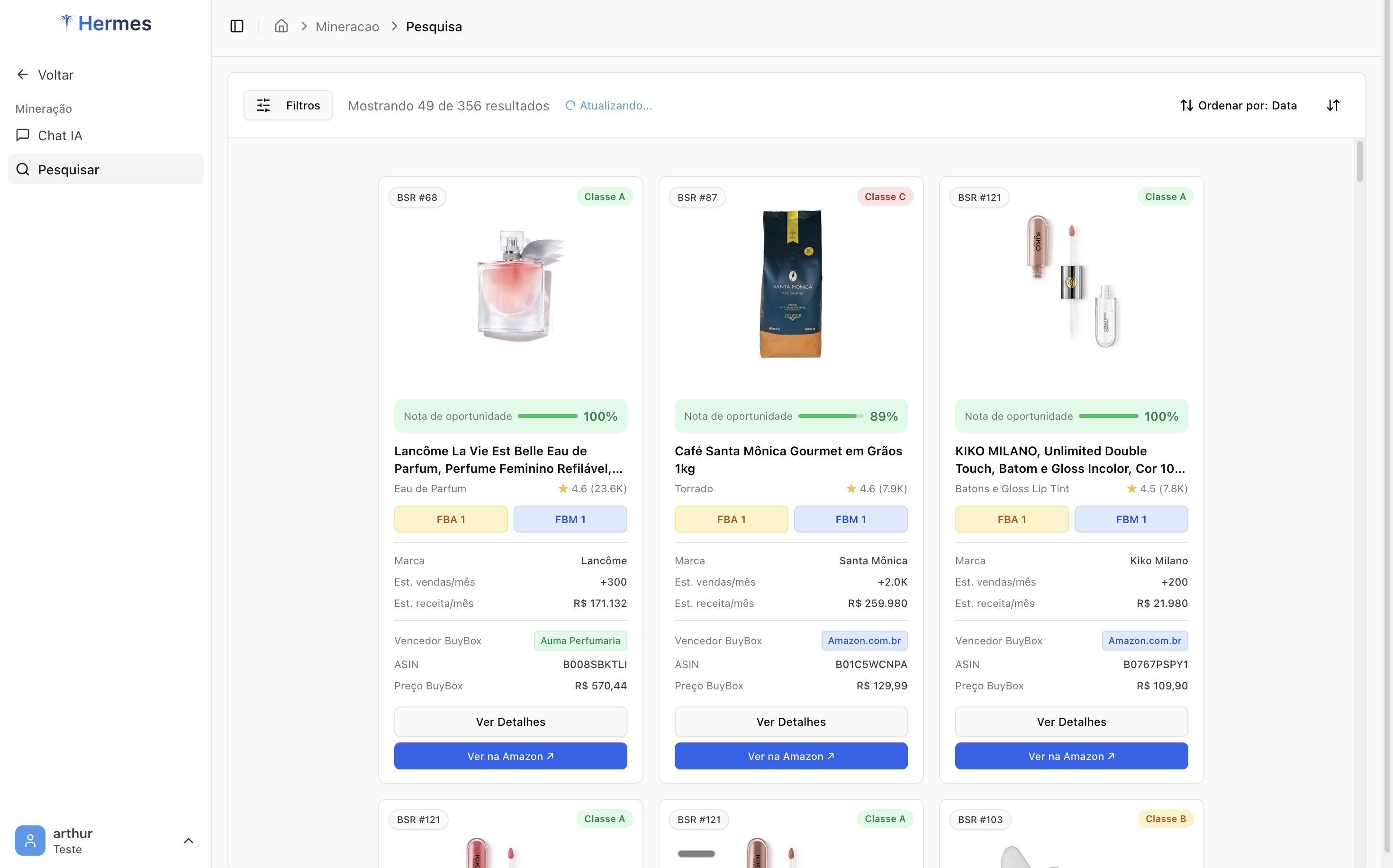Click the Voltar back arrow
The image size is (1393, 868).
[x=22, y=74]
